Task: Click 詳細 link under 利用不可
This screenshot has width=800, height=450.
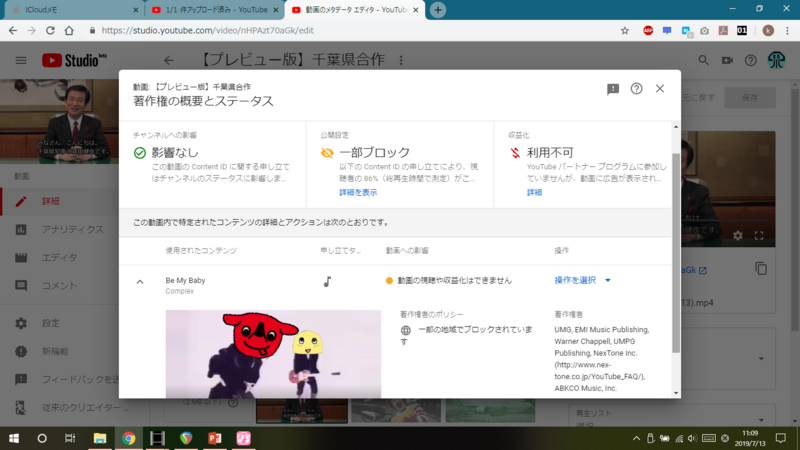Action: 534,192
